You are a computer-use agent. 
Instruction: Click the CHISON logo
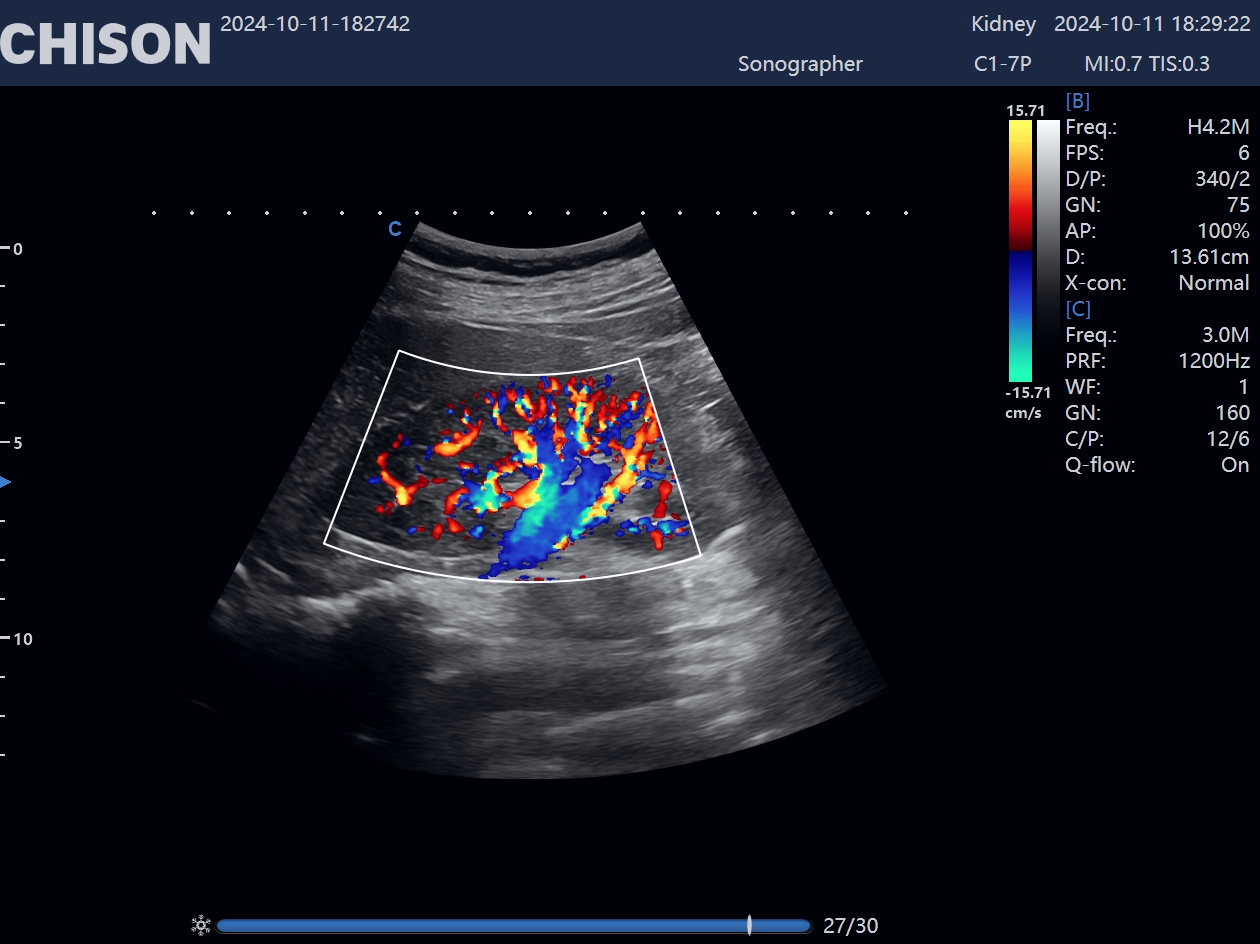105,43
